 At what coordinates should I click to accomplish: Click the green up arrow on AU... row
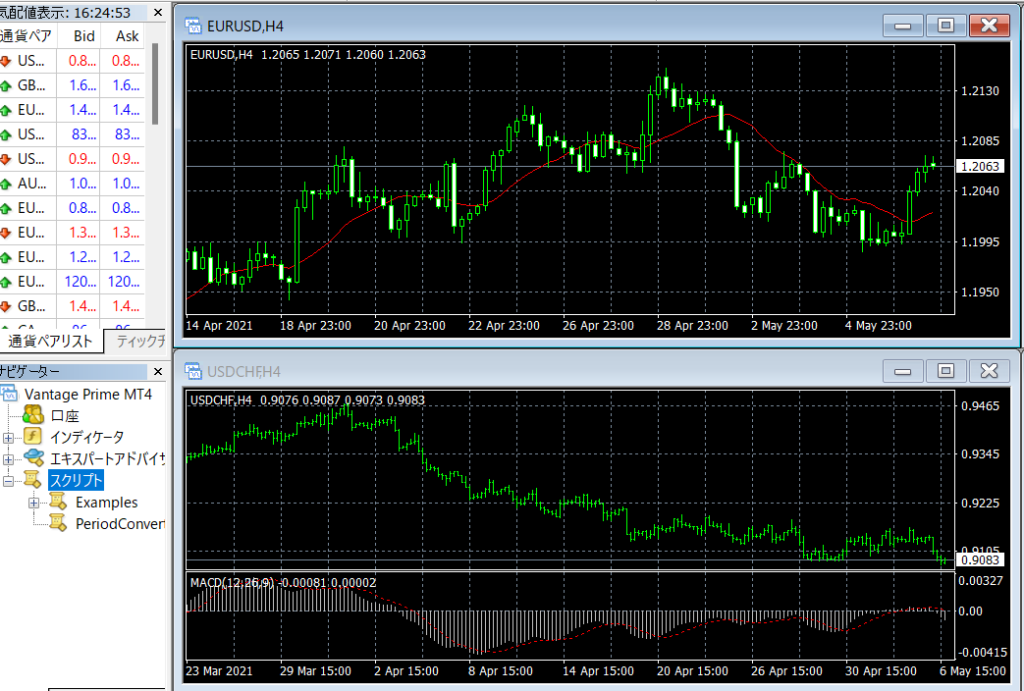pyautogui.click(x=9, y=184)
